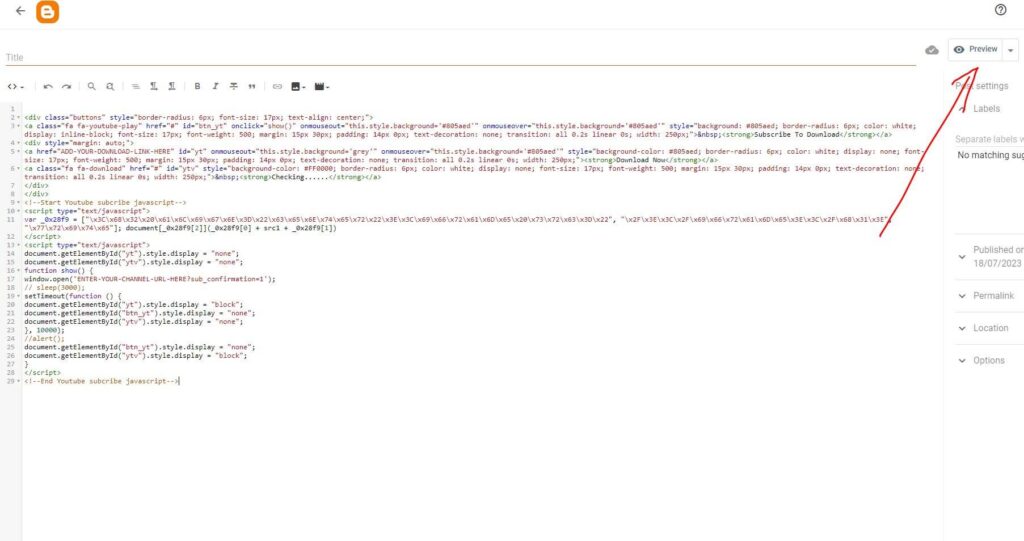
Task: Open the find and replace tool
Action: 110,86
